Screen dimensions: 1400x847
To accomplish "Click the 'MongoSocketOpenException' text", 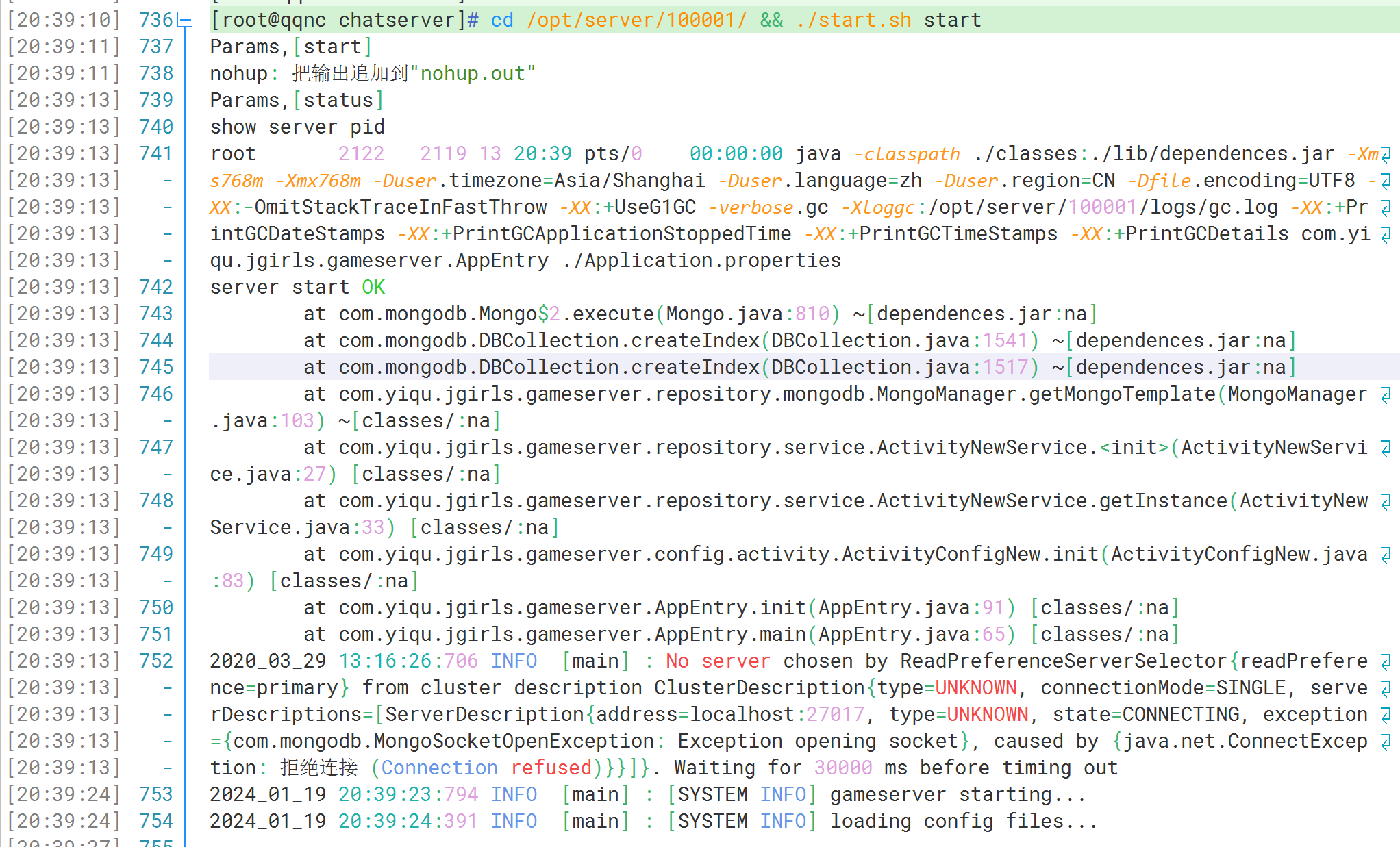I will (514, 741).
